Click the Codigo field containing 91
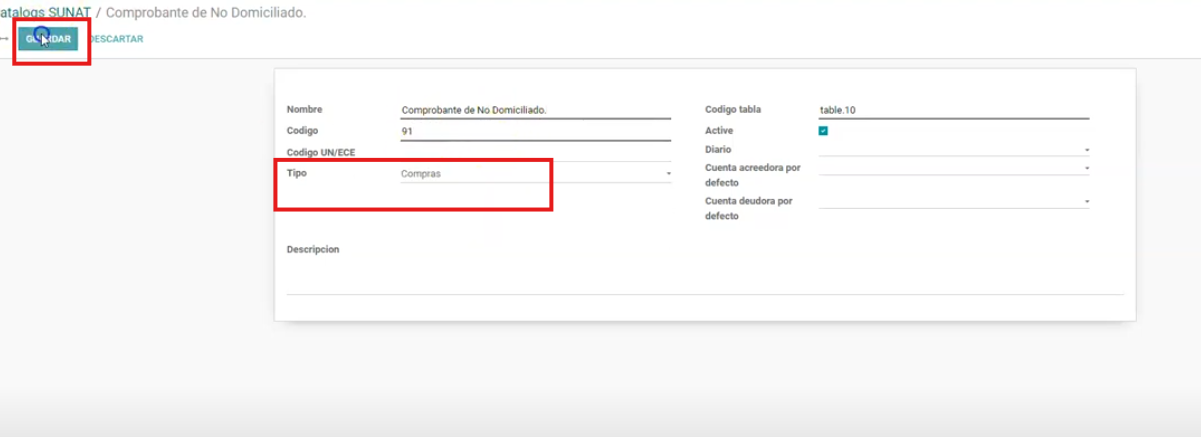 coord(534,131)
